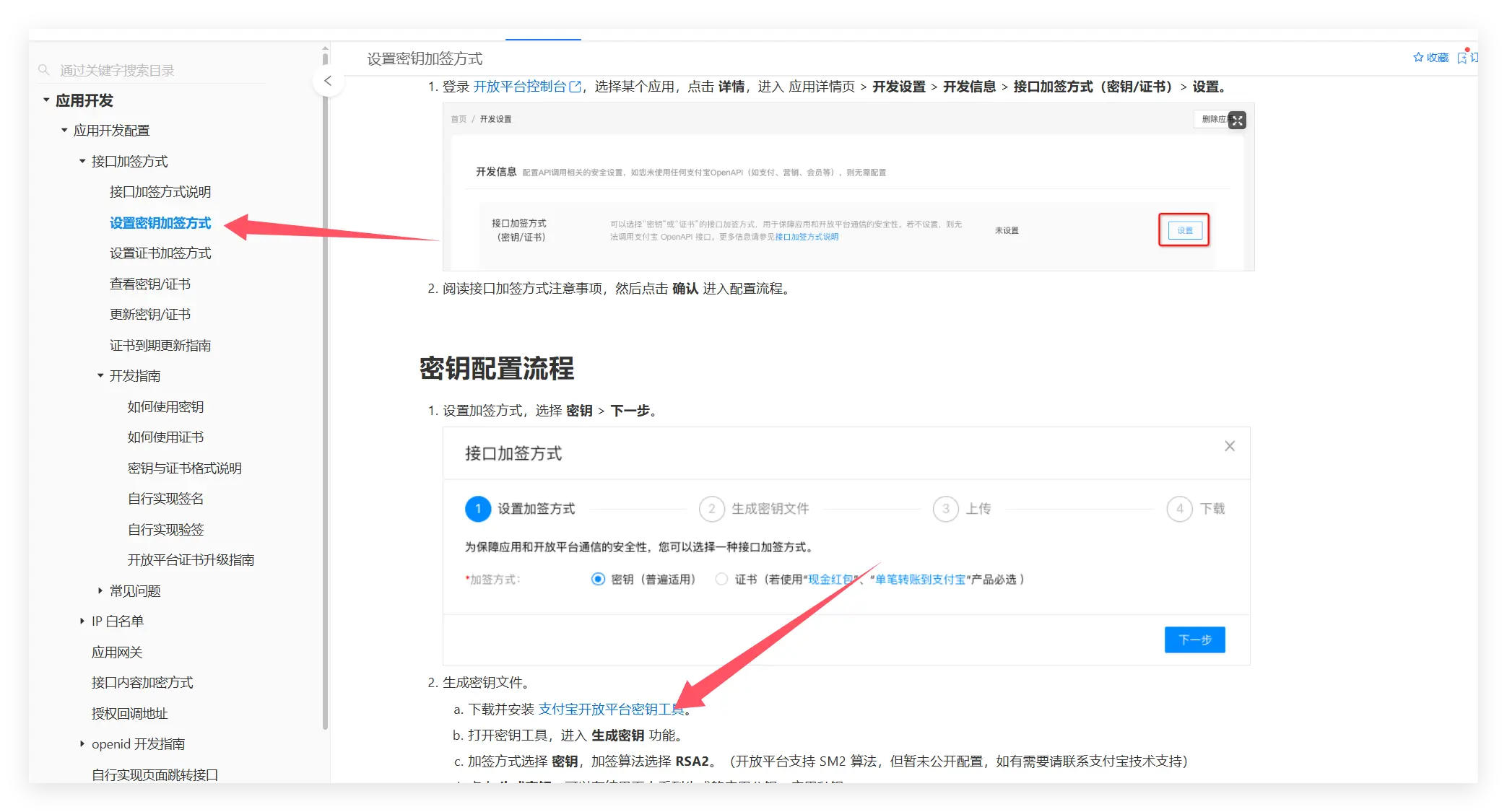The height and width of the screenshot is (812, 1507).
Task: Click the search magnifier icon in sidebar
Action: pos(44,70)
